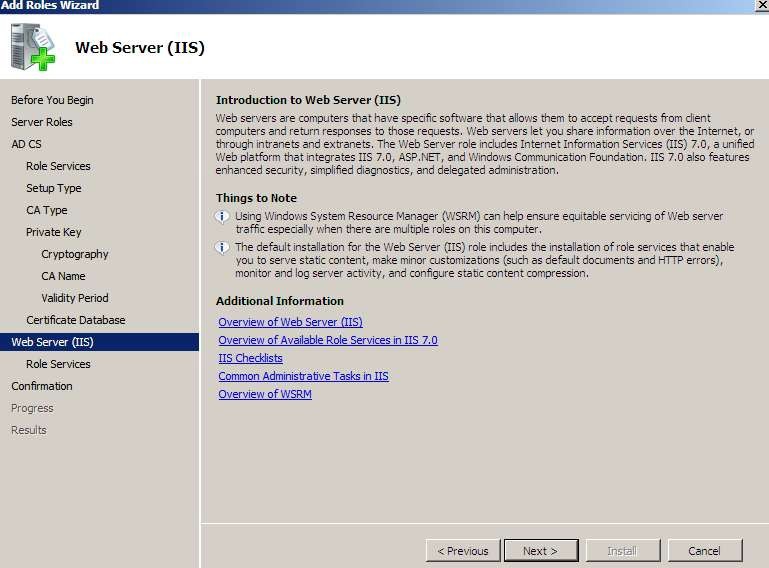Select Role Services under Web Server (IIS)
The height and width of the screenshot is (568, 769).
pos(58,364)
